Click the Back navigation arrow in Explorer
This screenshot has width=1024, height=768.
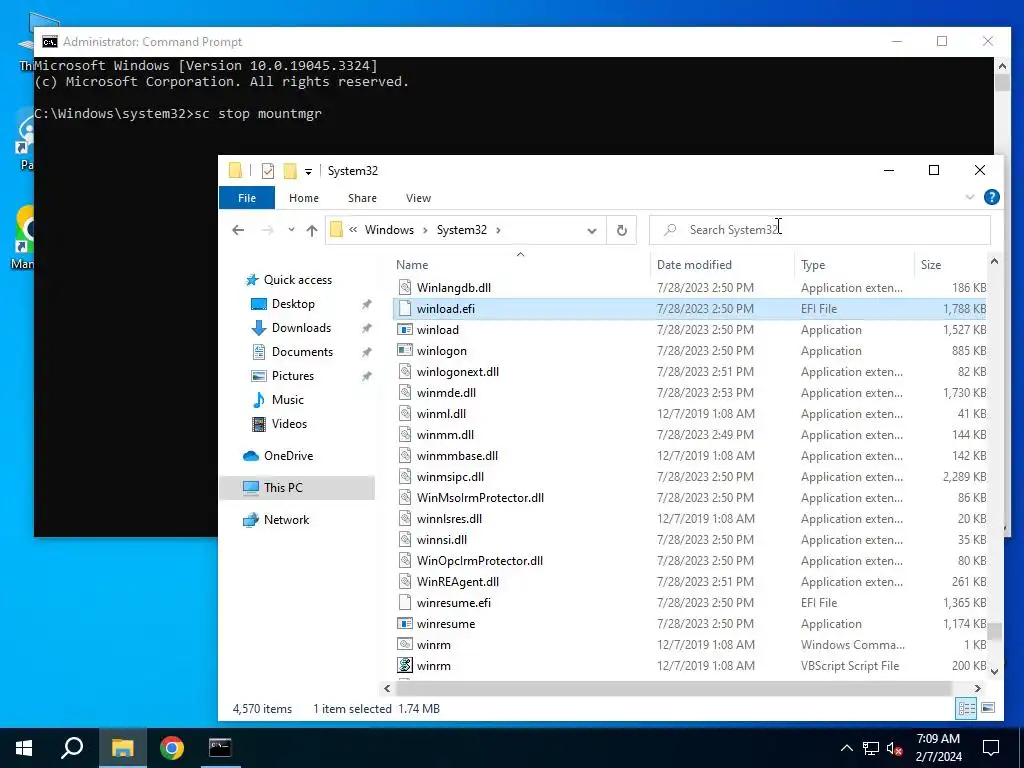[238, 230]
